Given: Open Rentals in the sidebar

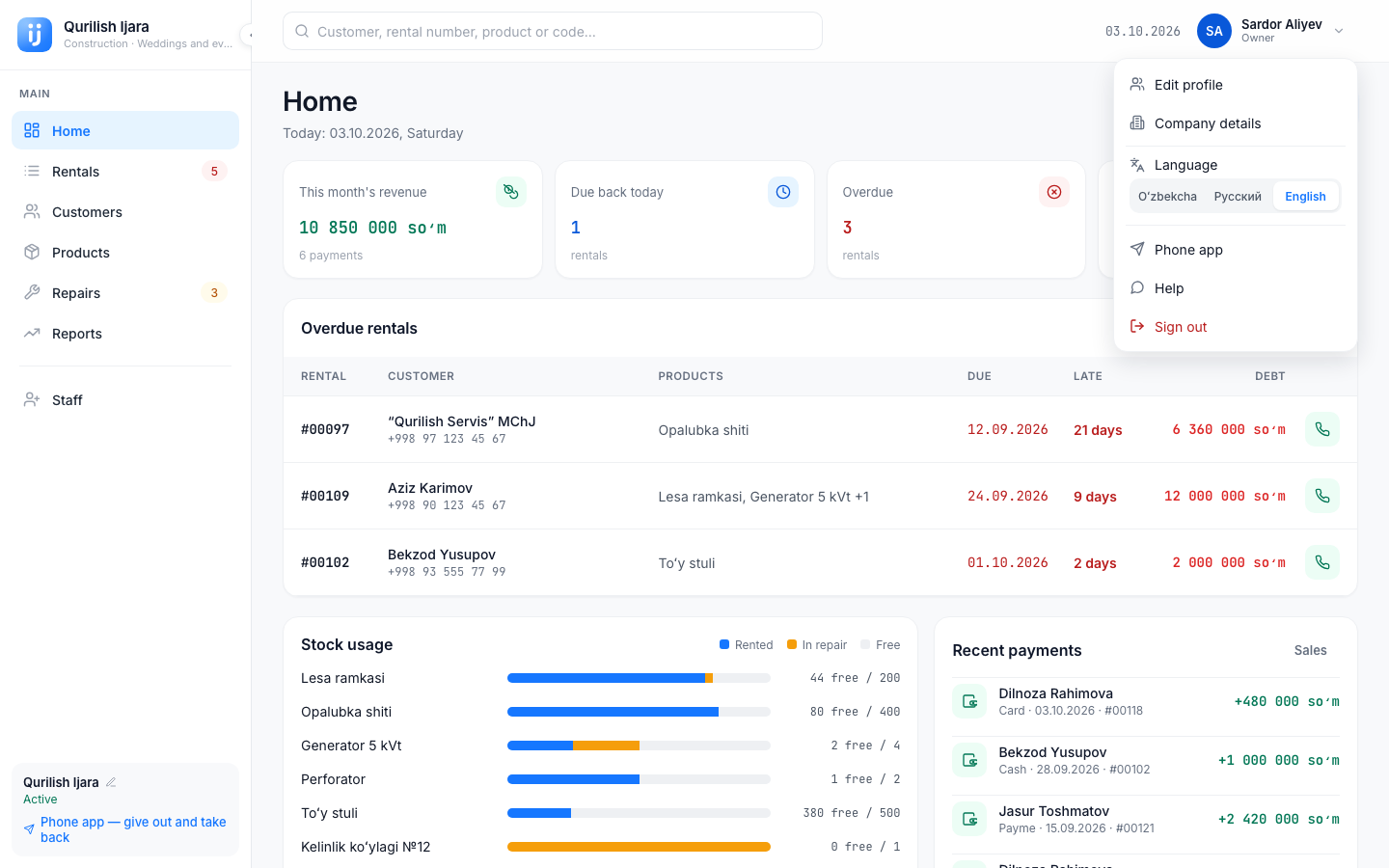Looking at the screenshot, I should 125,171.
